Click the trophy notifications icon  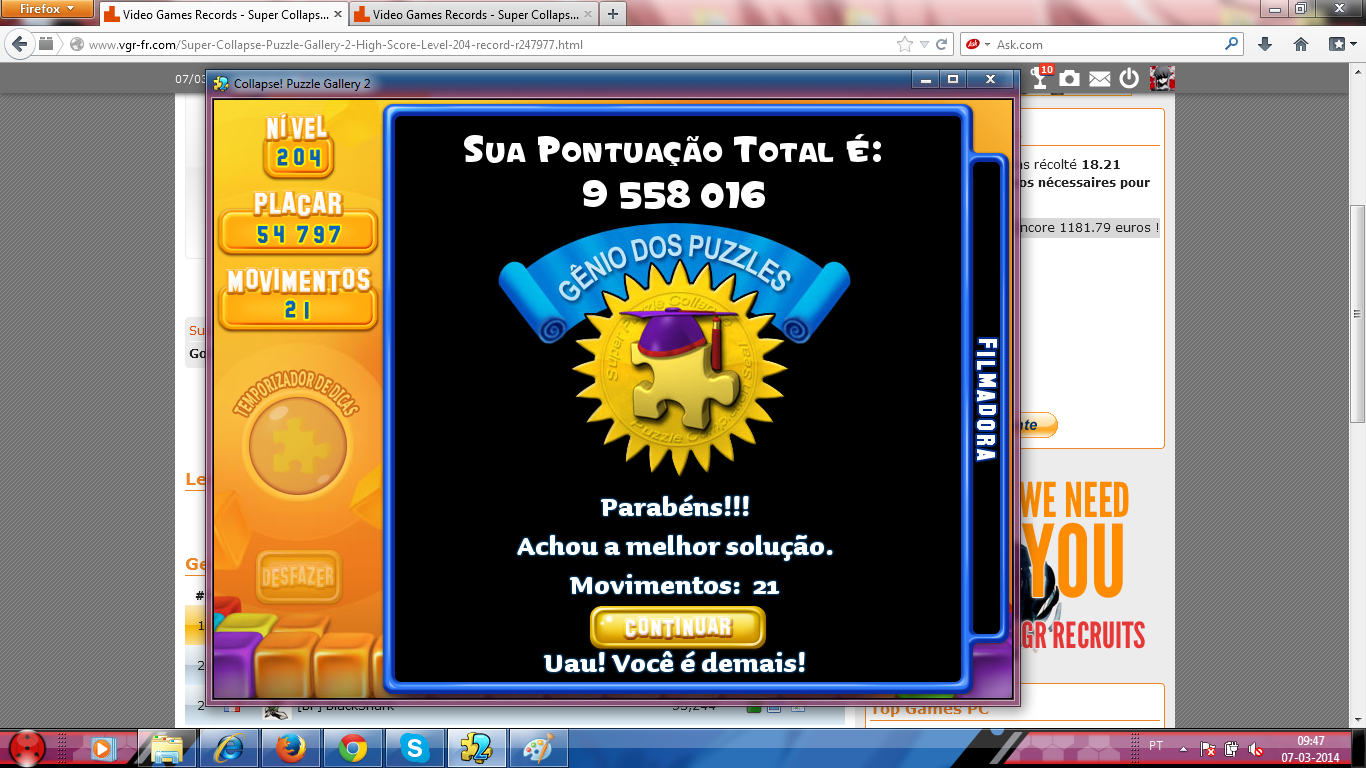[x=1041, y=78]
